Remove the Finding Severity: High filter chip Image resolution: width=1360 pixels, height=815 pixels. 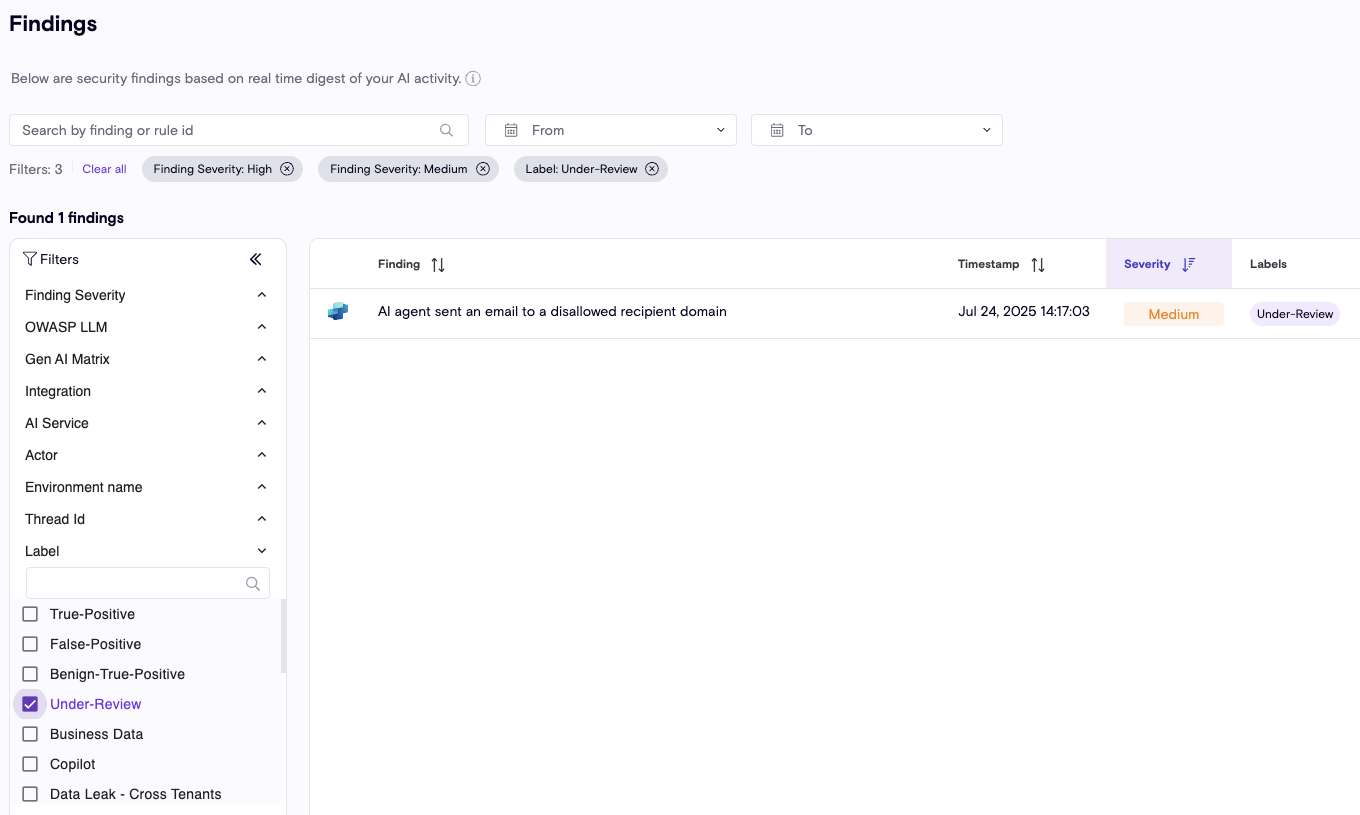287,169
